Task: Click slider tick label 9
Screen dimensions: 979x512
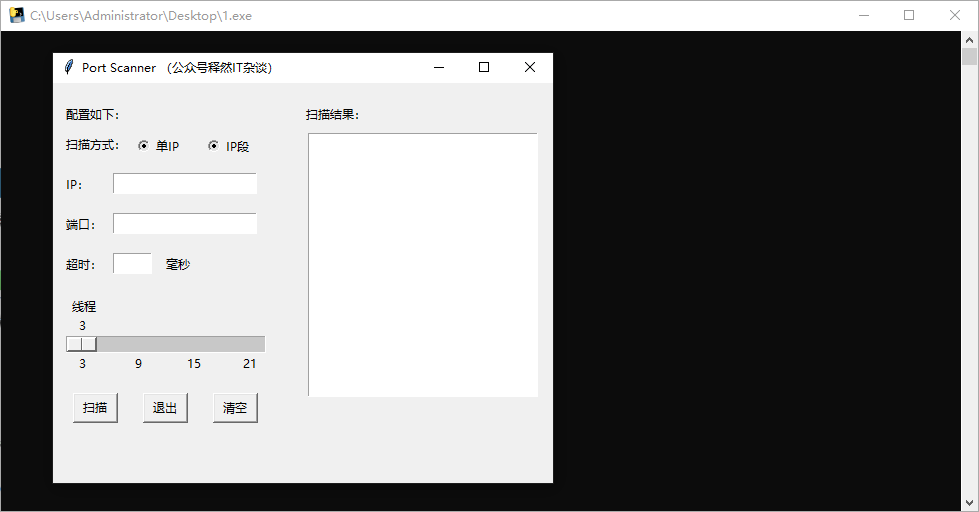Action: 139,363
